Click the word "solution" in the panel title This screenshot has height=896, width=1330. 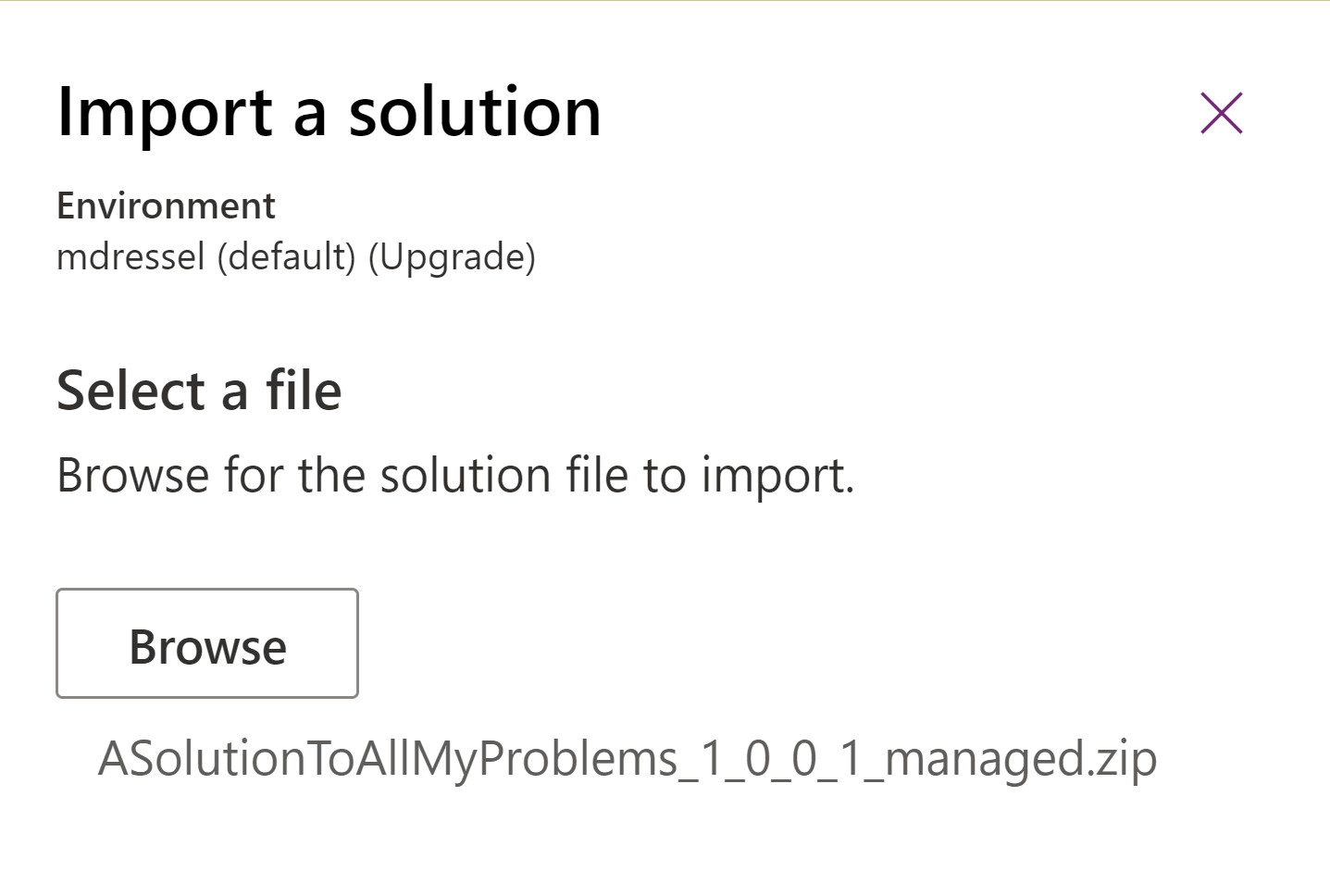pos(474,112)
